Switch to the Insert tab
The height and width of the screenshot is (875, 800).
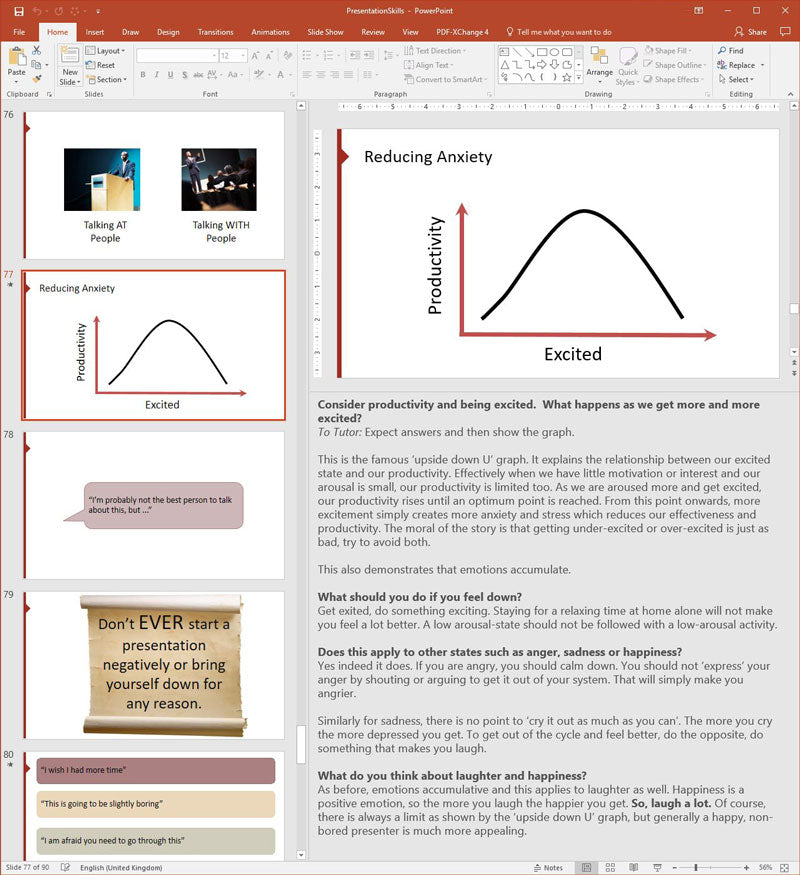point(94,32)
